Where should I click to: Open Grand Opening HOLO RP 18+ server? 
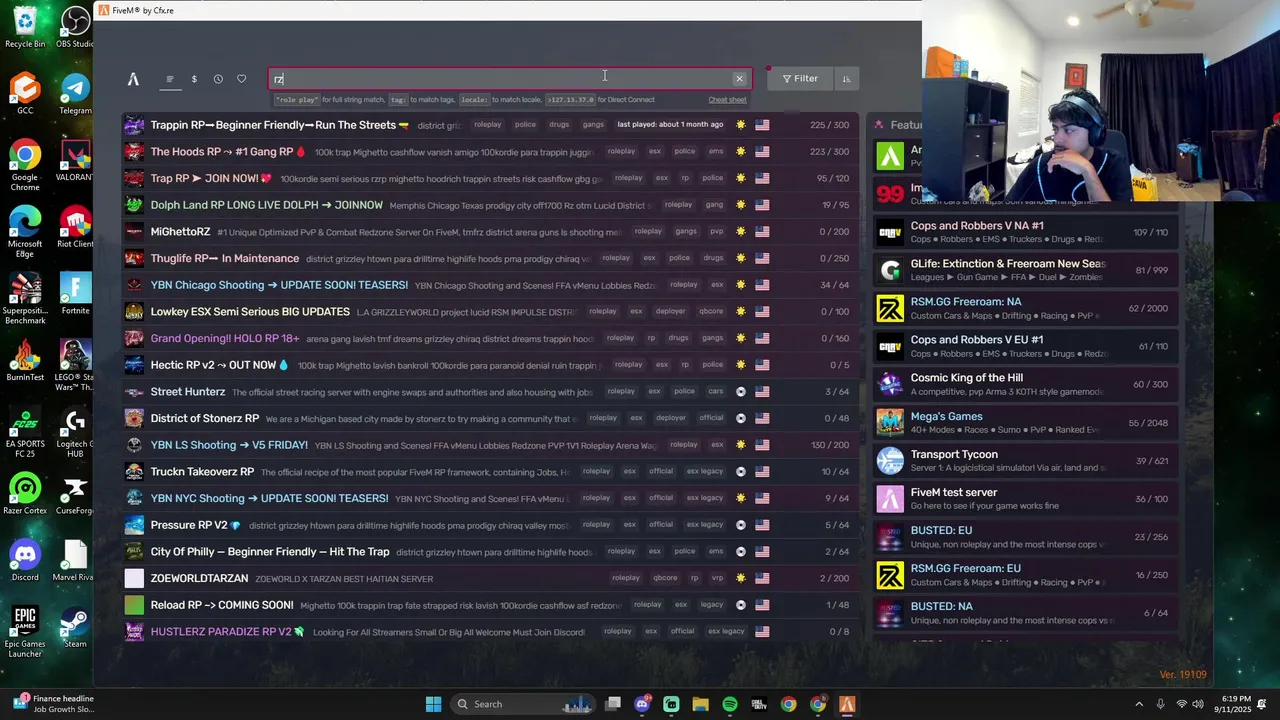pos(490,338)
